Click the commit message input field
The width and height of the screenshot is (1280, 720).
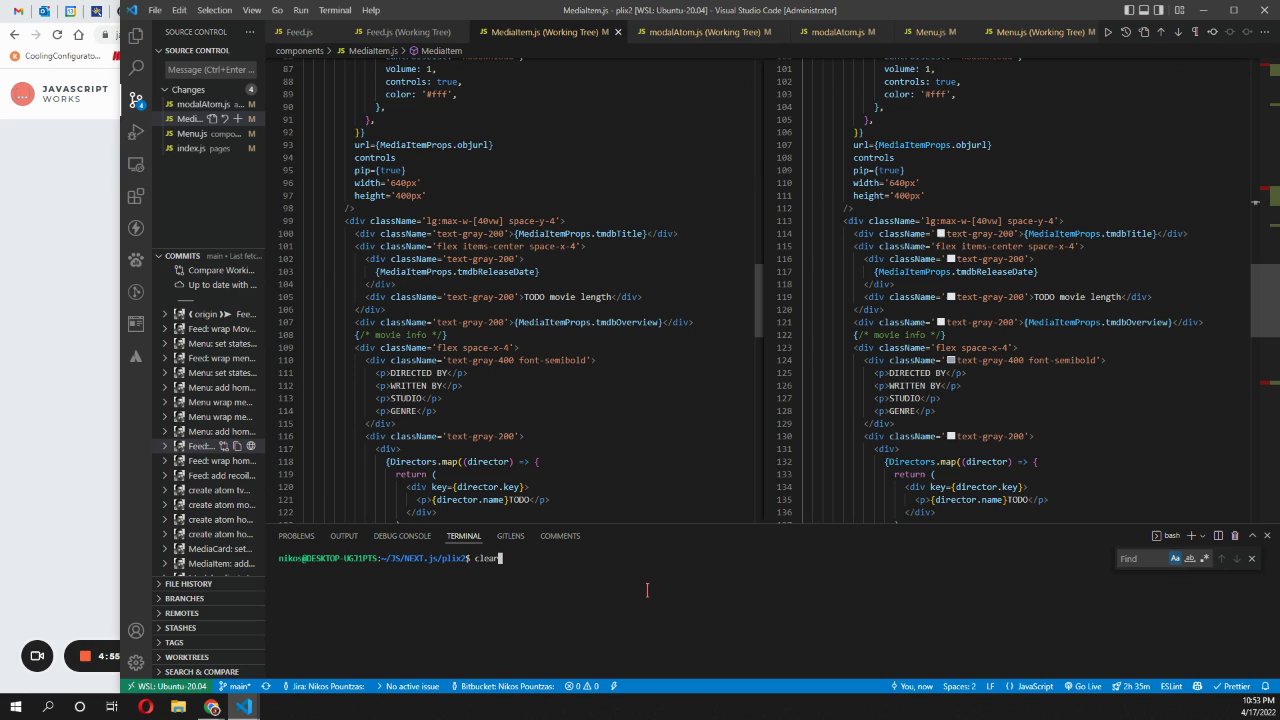[210, 70]
